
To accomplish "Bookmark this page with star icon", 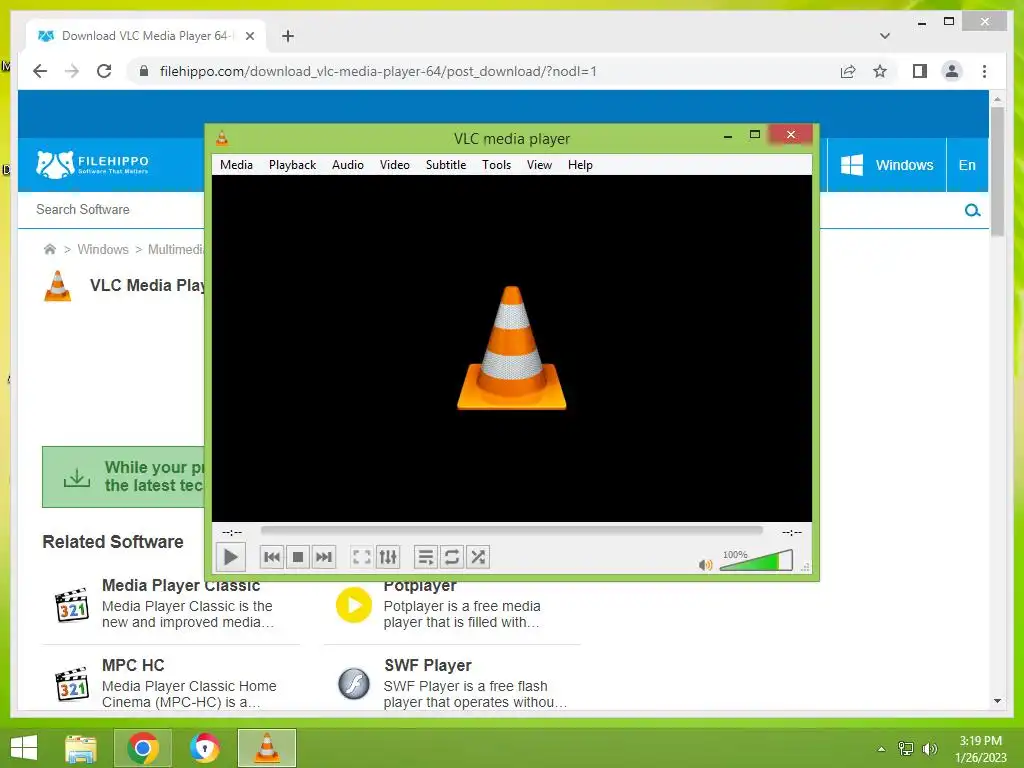I will (x=880, y=71).
